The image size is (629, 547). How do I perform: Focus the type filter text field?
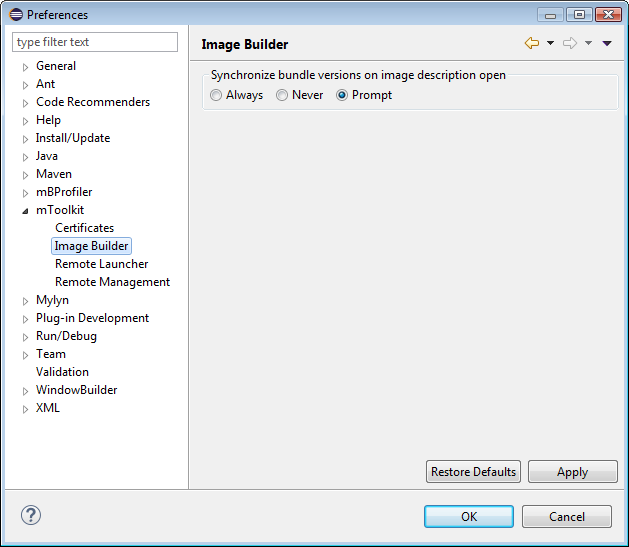[x=95, y=42]
